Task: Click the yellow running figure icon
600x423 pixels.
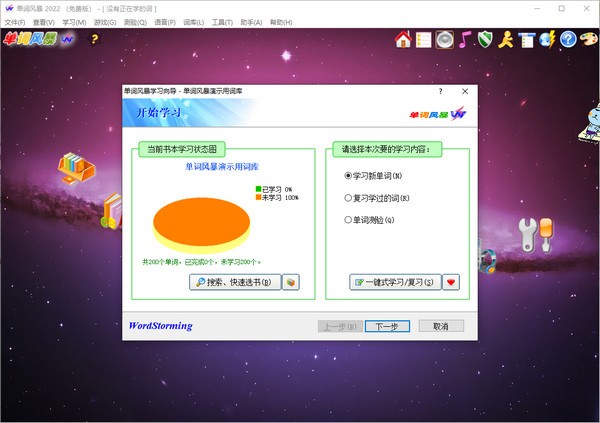Action: 505,40
